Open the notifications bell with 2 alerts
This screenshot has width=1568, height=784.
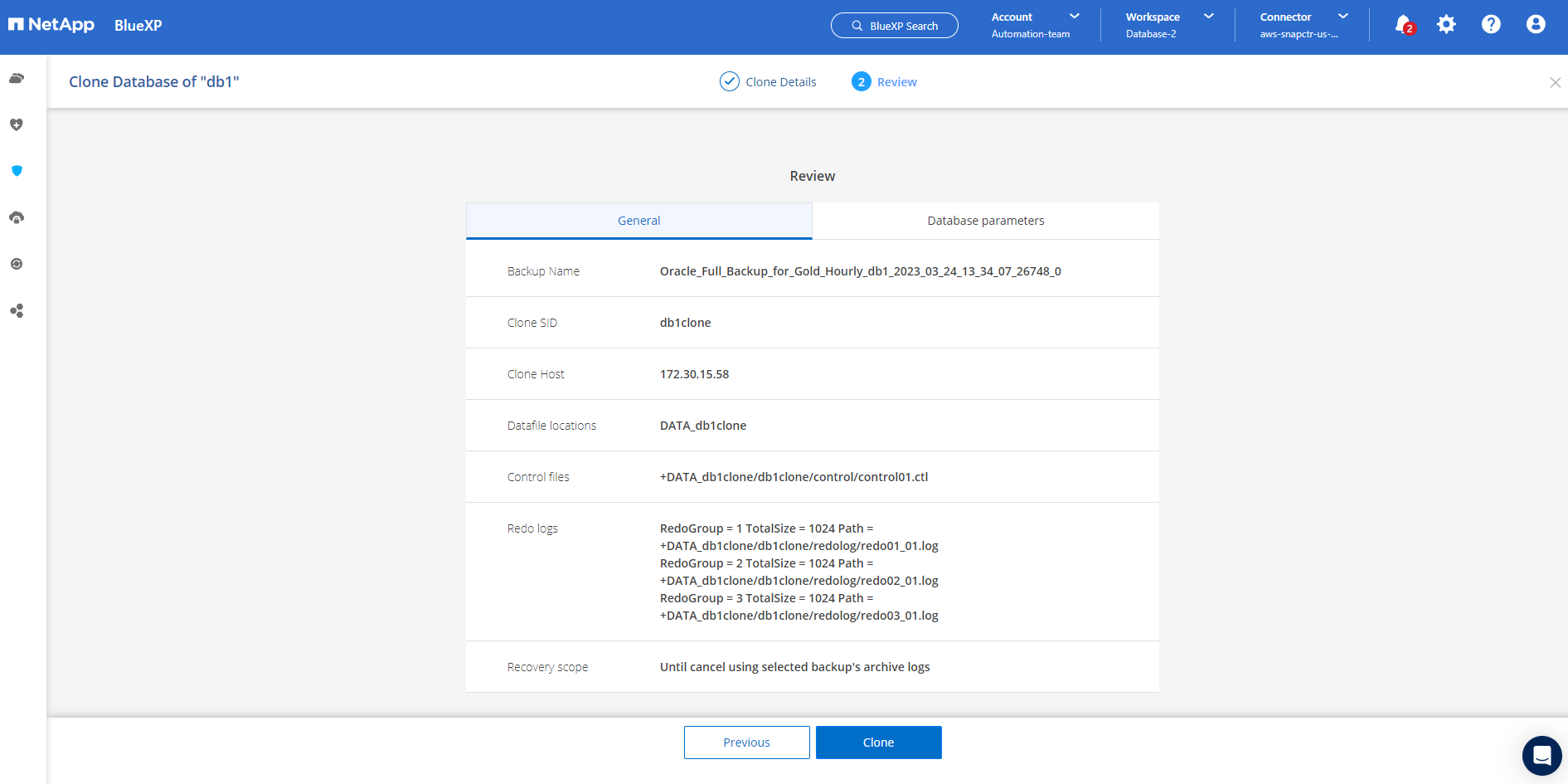1403,25
